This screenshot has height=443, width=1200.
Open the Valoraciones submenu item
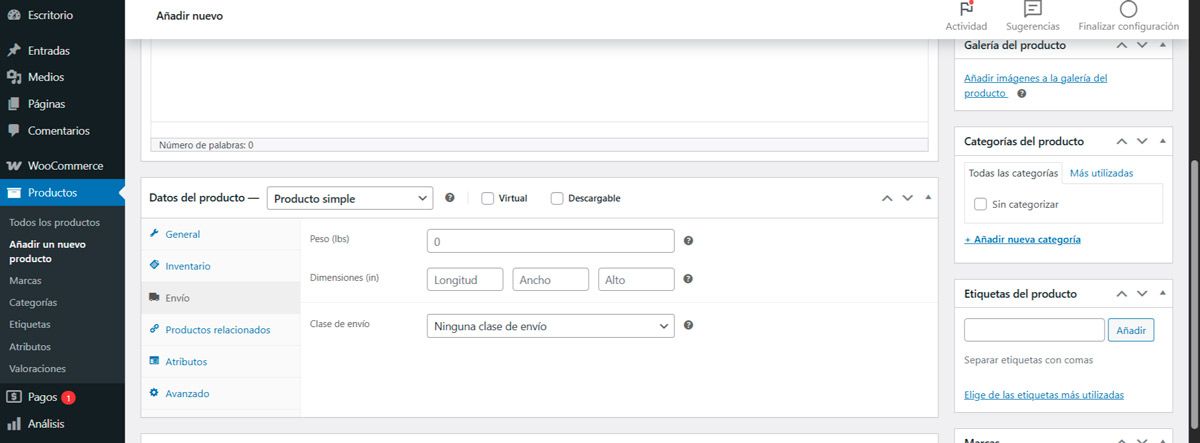37,368
